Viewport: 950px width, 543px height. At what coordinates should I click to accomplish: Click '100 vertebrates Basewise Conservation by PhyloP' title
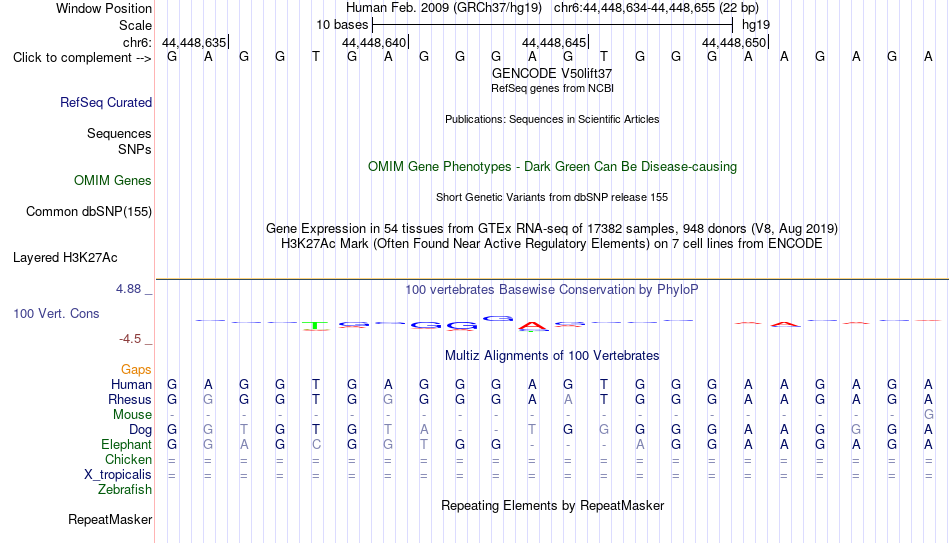coord(552,290)
